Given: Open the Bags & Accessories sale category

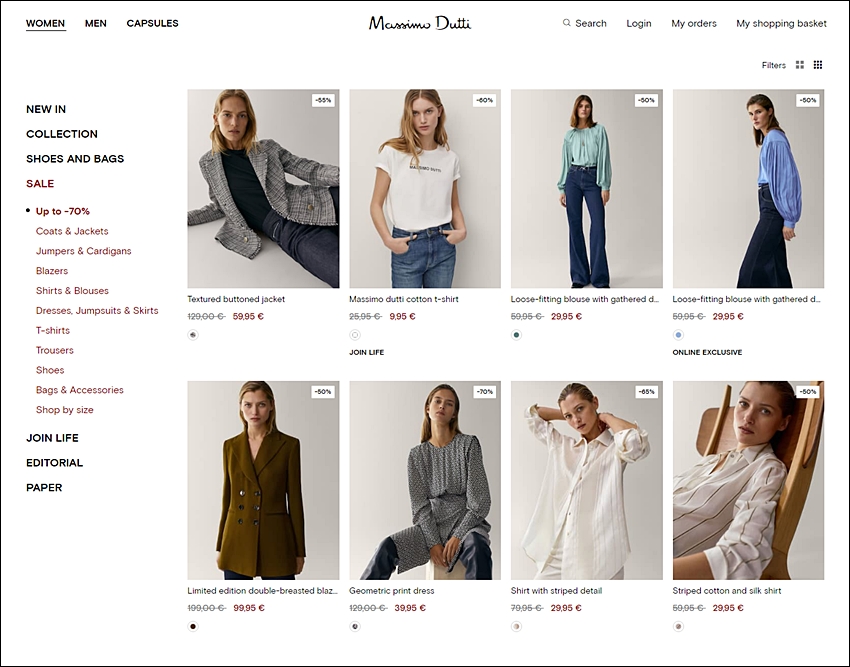Looking at the screenshot, I should click(x=80, y=390).
